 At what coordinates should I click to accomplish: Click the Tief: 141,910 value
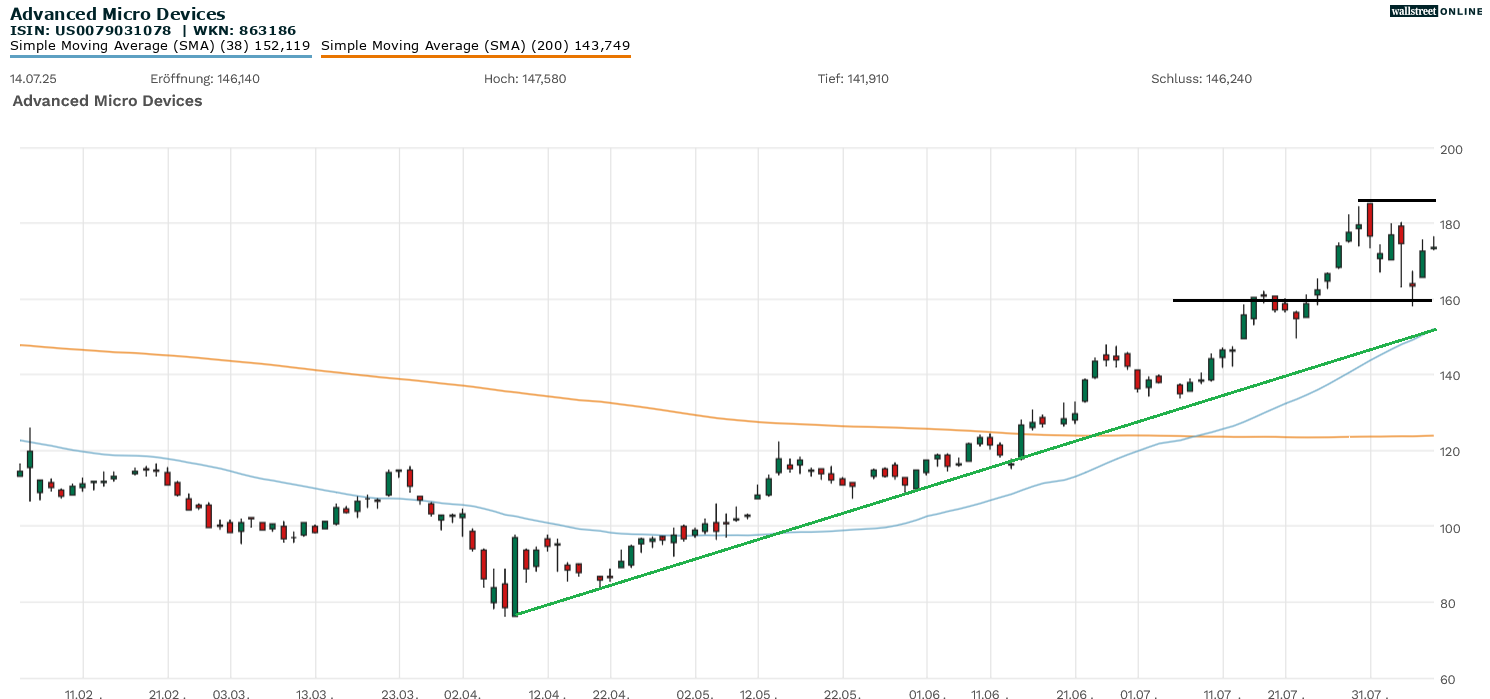[853, 78]
